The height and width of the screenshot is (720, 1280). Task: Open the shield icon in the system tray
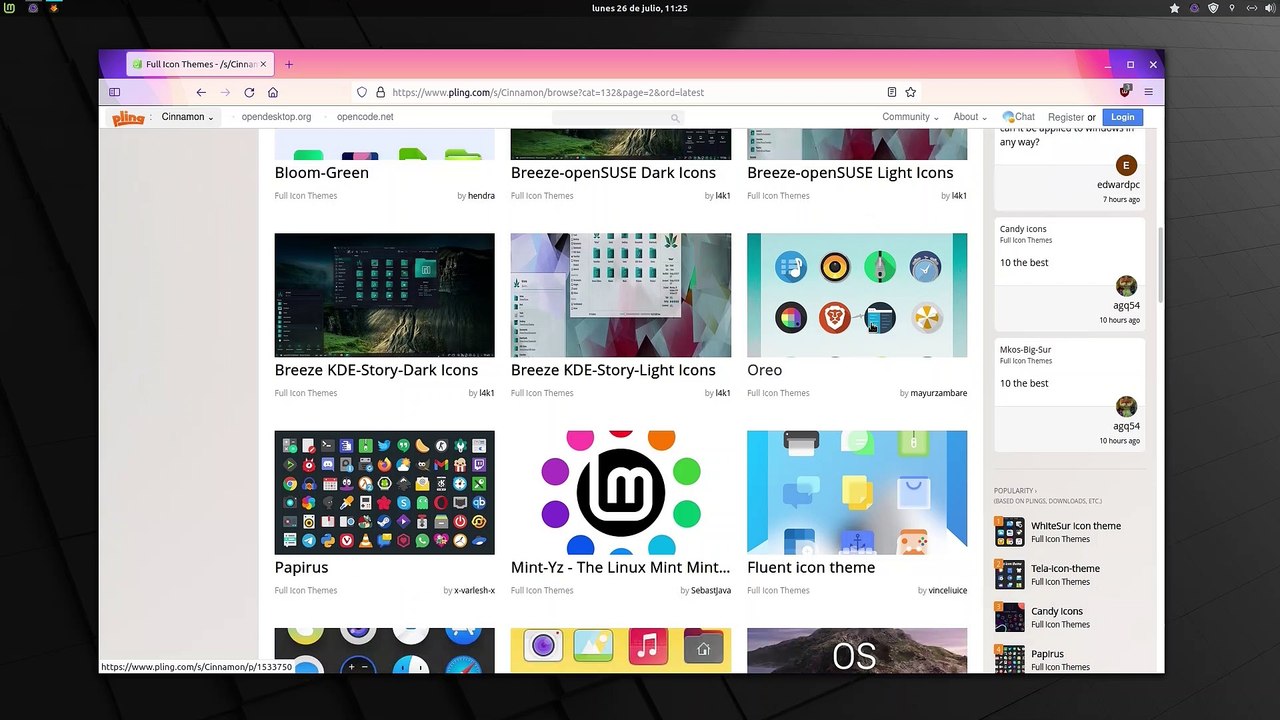point(1213,8)
